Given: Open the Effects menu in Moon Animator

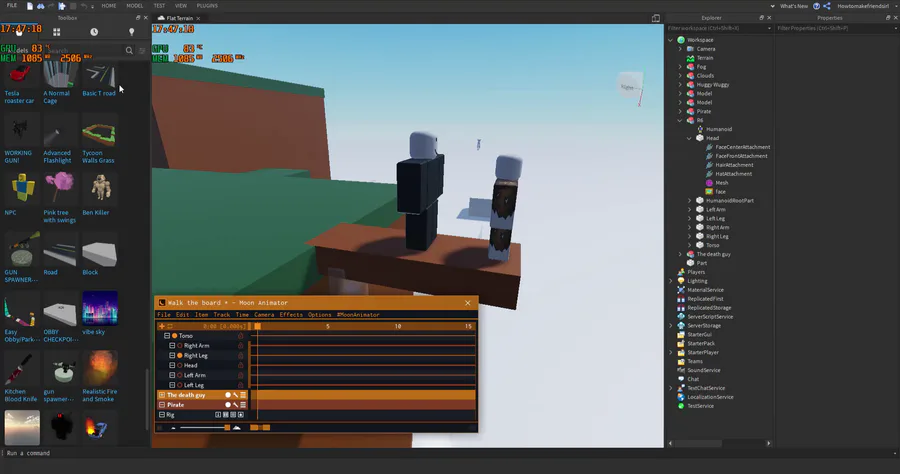Looking at the screenshot, I should tap(291, 314).
